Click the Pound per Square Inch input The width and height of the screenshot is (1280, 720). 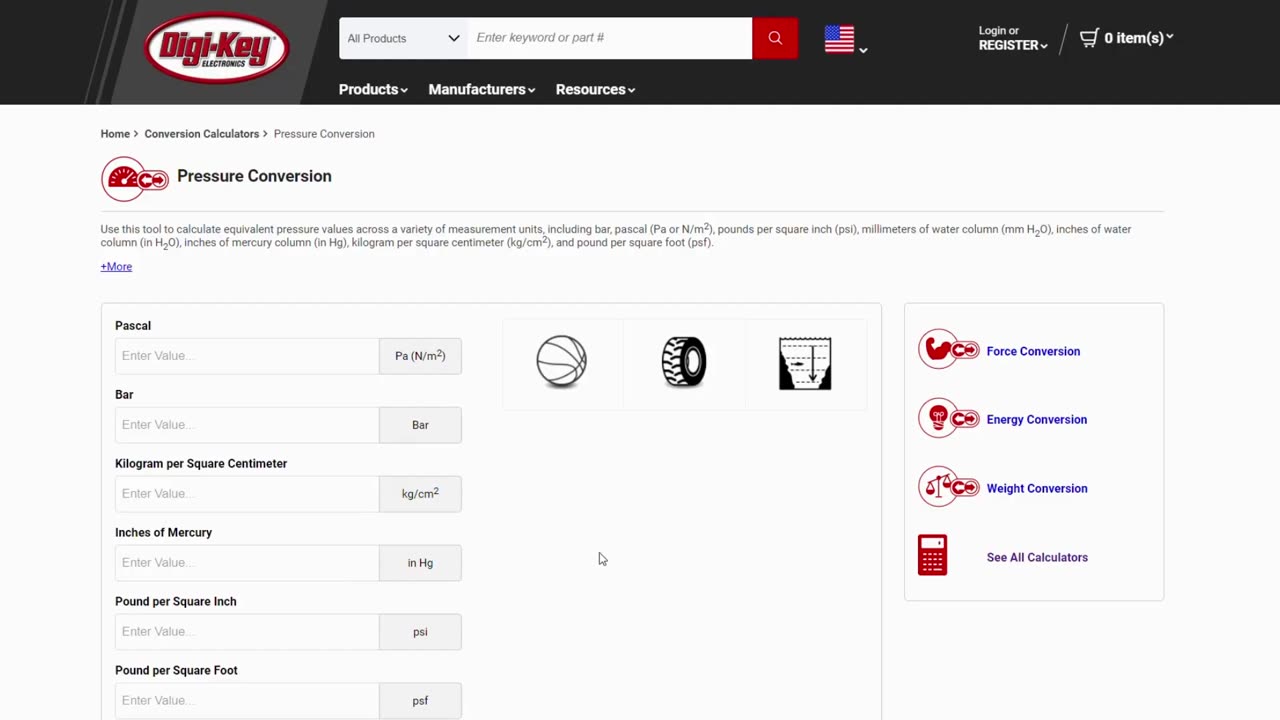click(247, 632)
